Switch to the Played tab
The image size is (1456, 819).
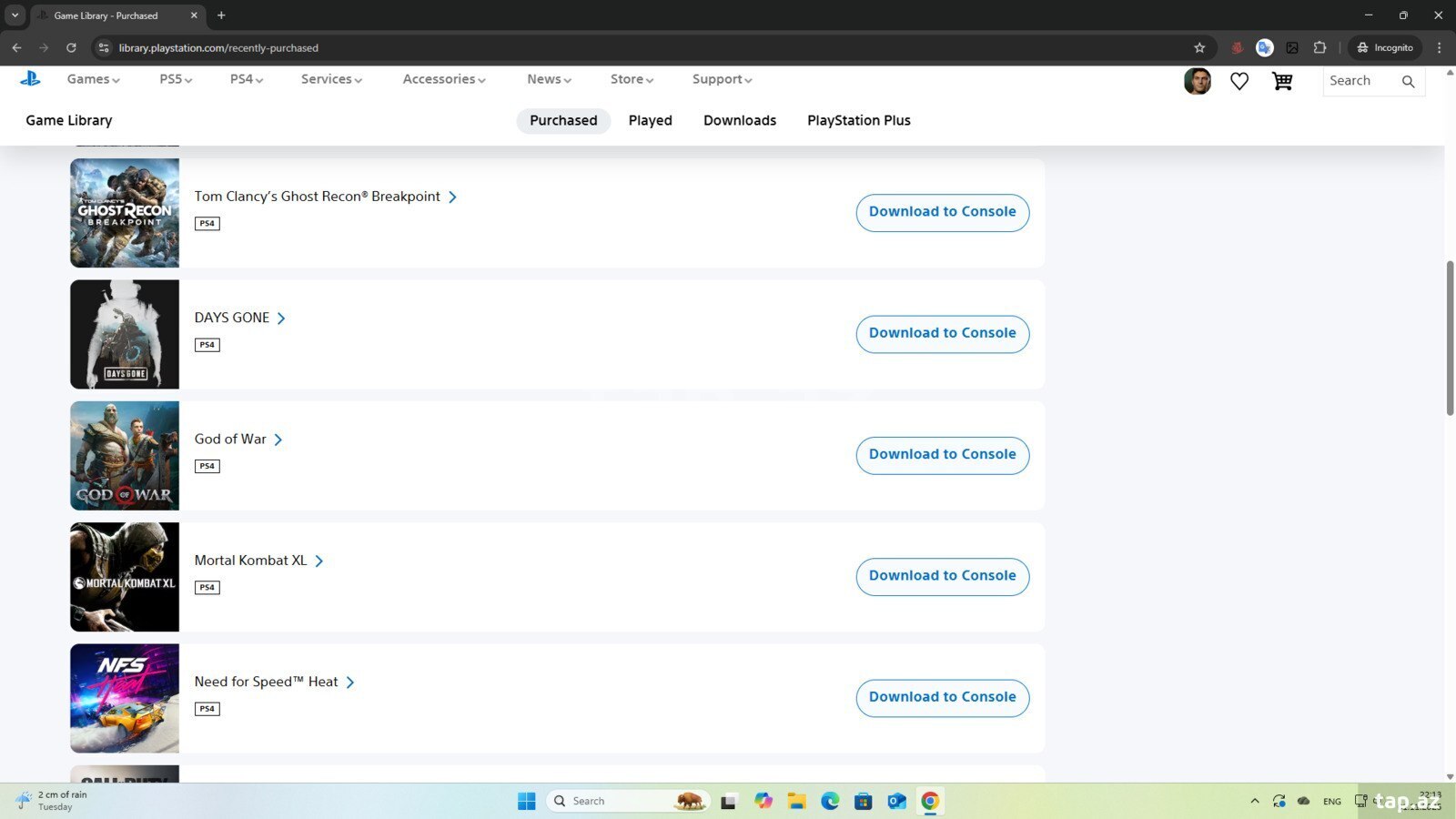(650, 120)
